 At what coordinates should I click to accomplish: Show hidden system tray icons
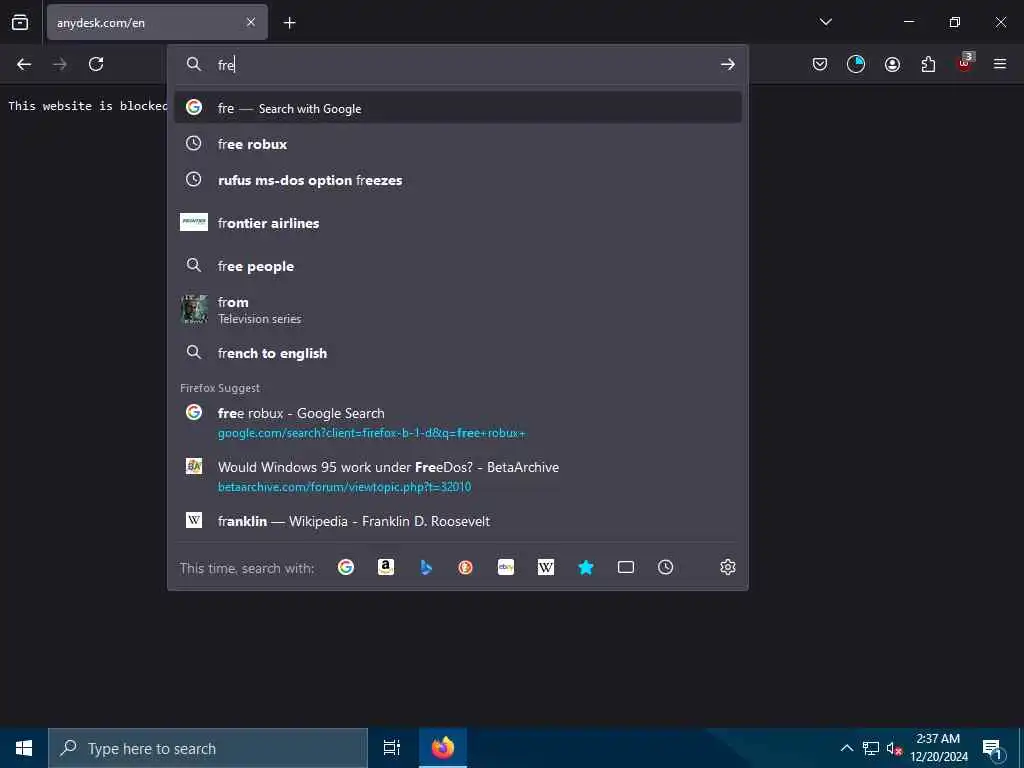[x=846, y=748]
